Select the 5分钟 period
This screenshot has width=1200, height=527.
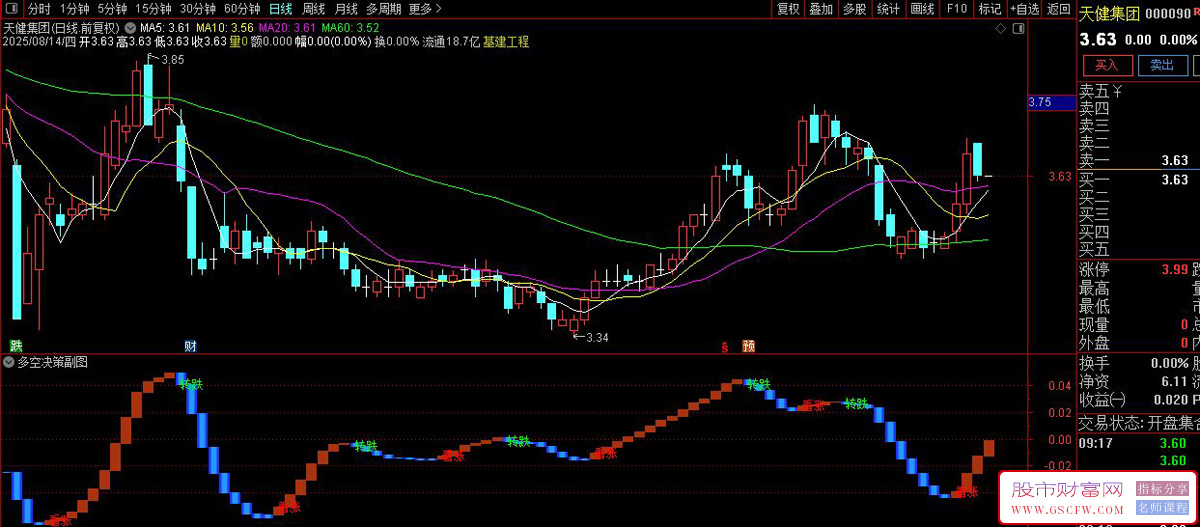click(113, 9)
